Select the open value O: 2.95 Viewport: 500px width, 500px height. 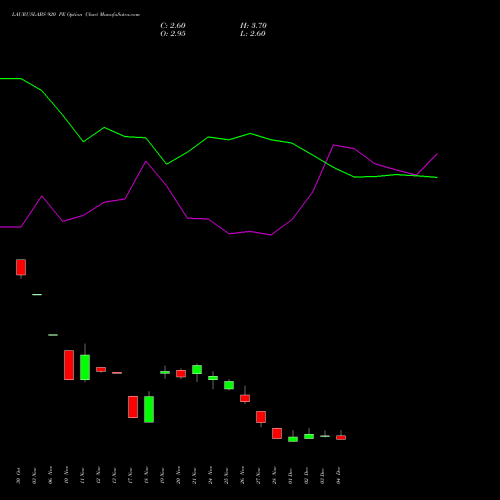(x=173, y=33)
